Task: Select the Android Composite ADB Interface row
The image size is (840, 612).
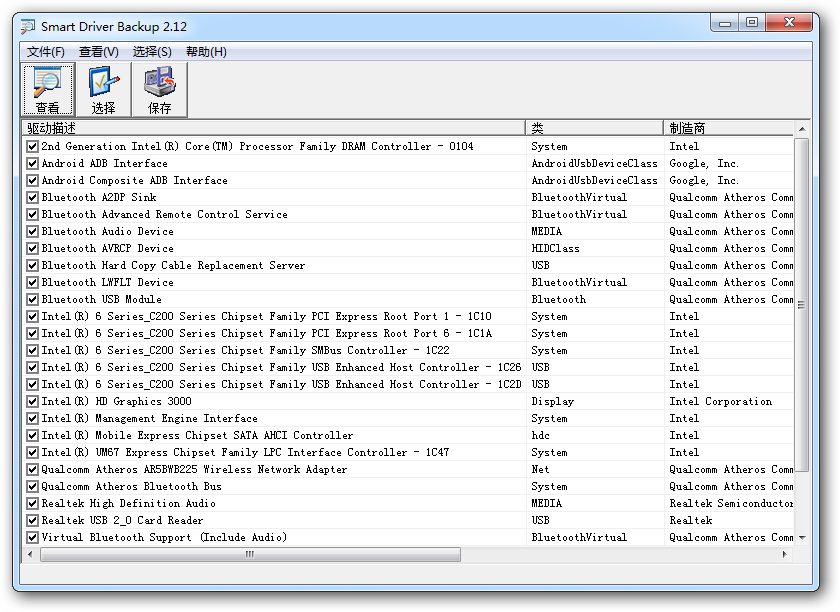Action: click(x=409, y=181)
